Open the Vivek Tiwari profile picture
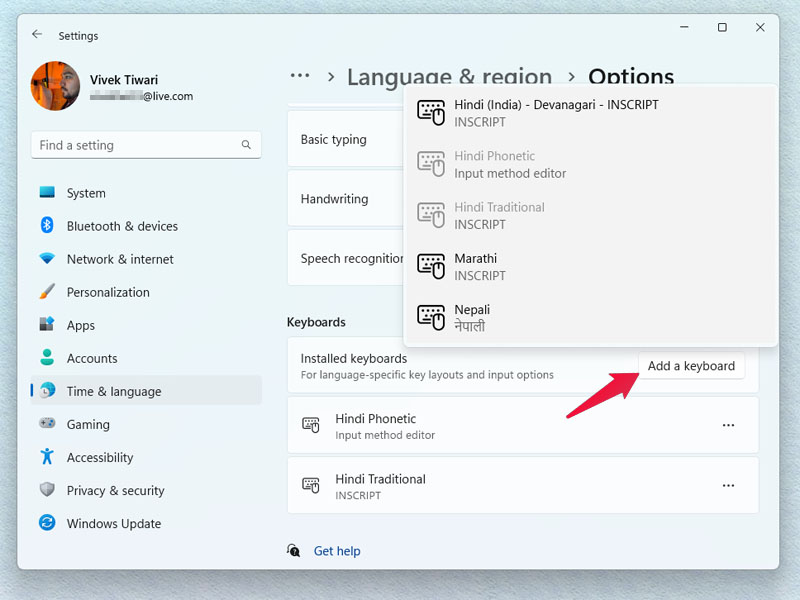800x600 pixels. point(55,86)
